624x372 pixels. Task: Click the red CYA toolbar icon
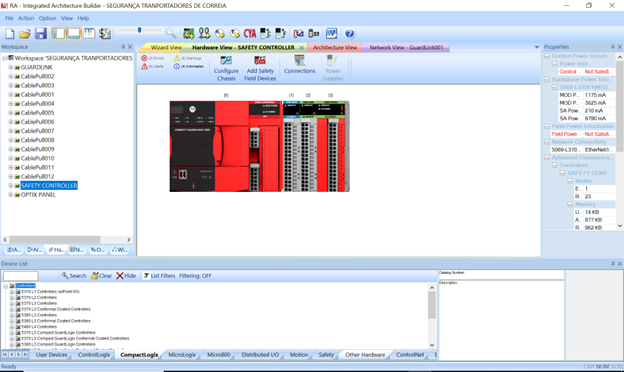click(x=250, y=33)
